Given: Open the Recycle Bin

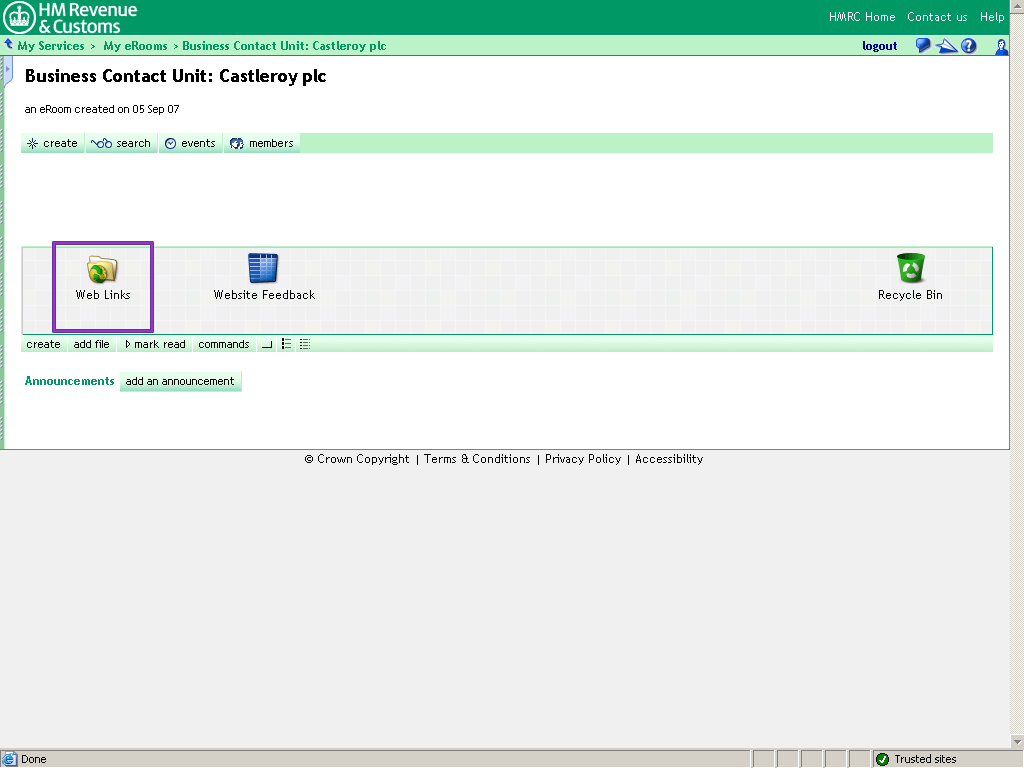Looking at the screenshot, I should pos(909,268).
